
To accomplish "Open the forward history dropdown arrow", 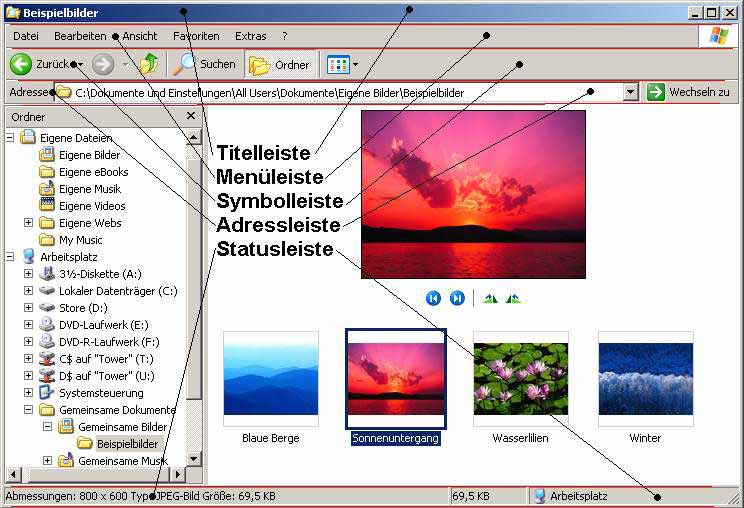I will pyautogui.click(x=125, y=64).
